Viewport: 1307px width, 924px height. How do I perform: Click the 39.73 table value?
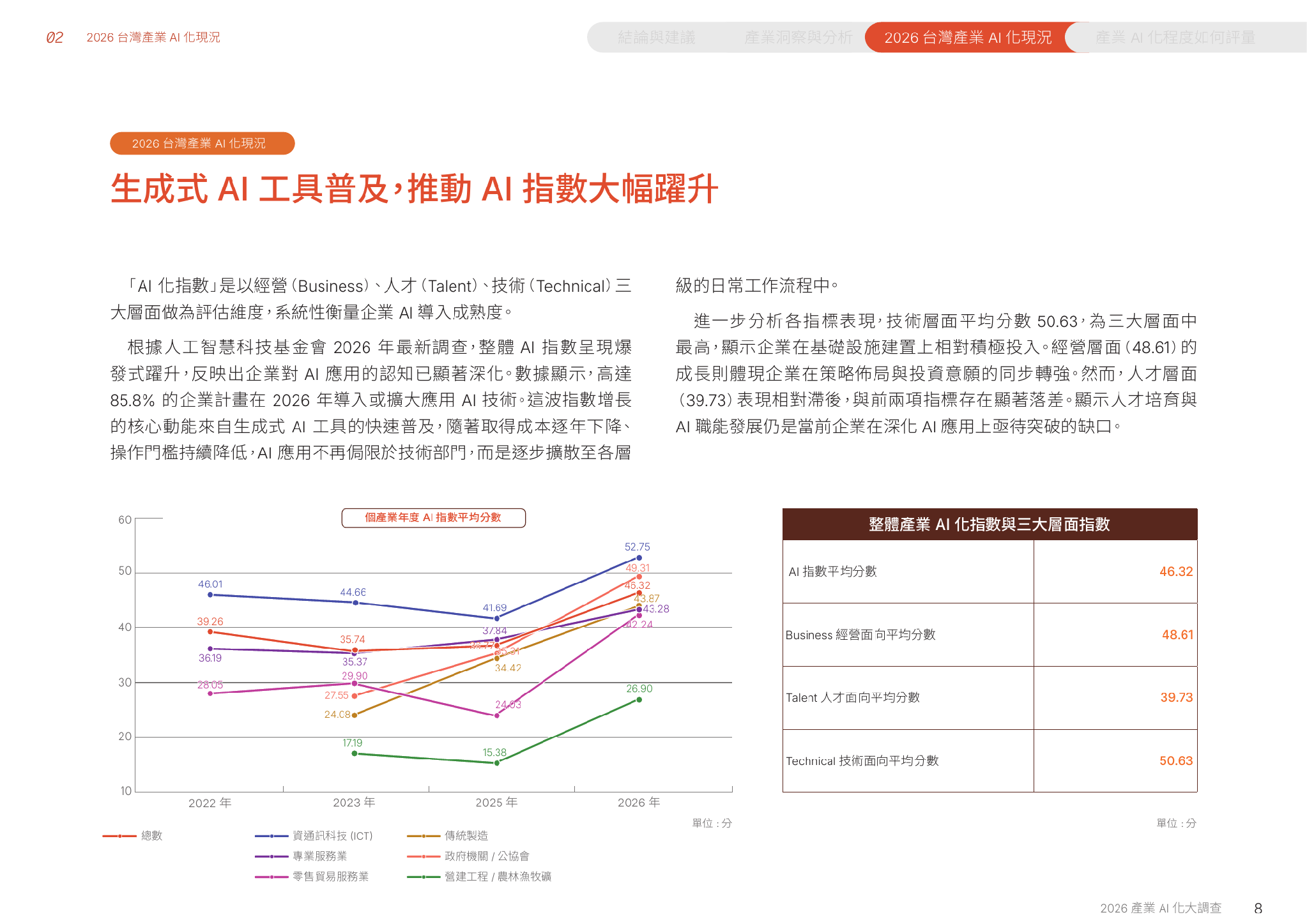point(1177,697)
